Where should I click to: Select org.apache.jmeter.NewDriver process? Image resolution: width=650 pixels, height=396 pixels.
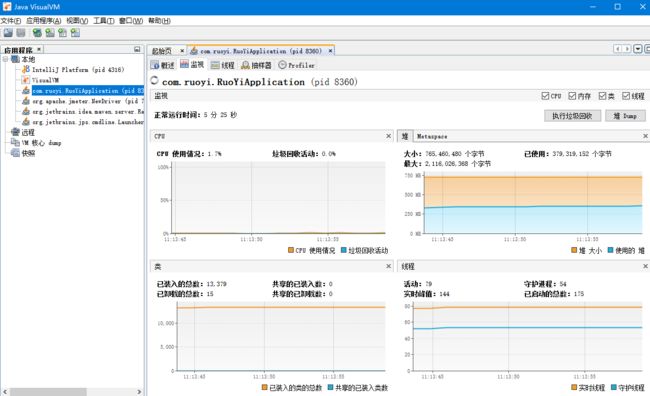point(88,101)
